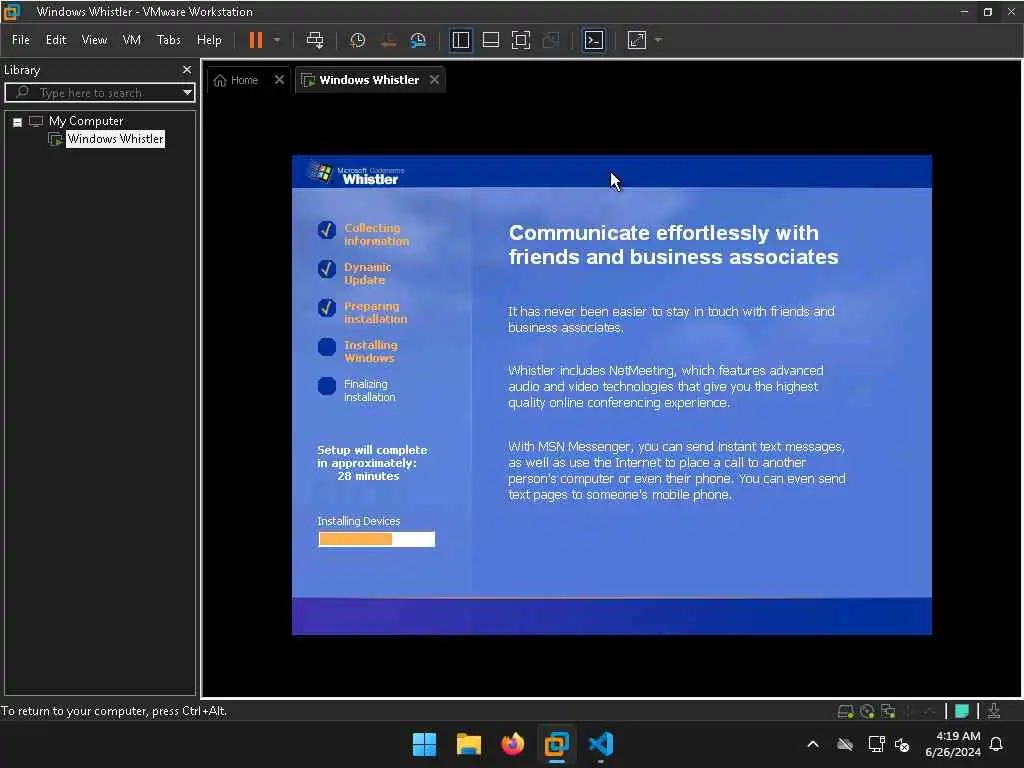Viewport: 1024px width, 768px height.
Task: Click the 'Communicate effortlessly' heading
Action: [x=673, y=245]
